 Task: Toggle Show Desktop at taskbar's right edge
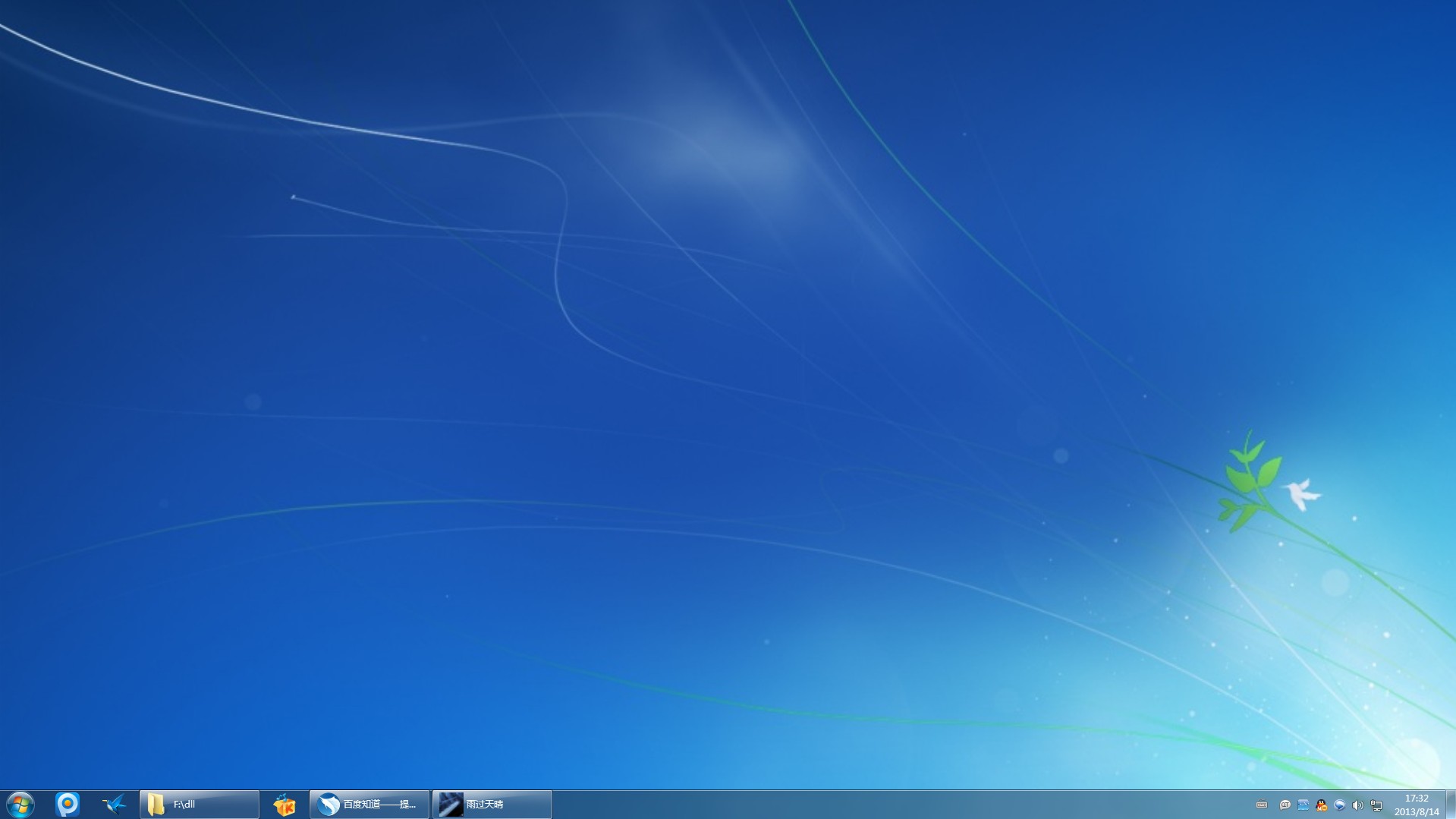tap(1450, 804)
